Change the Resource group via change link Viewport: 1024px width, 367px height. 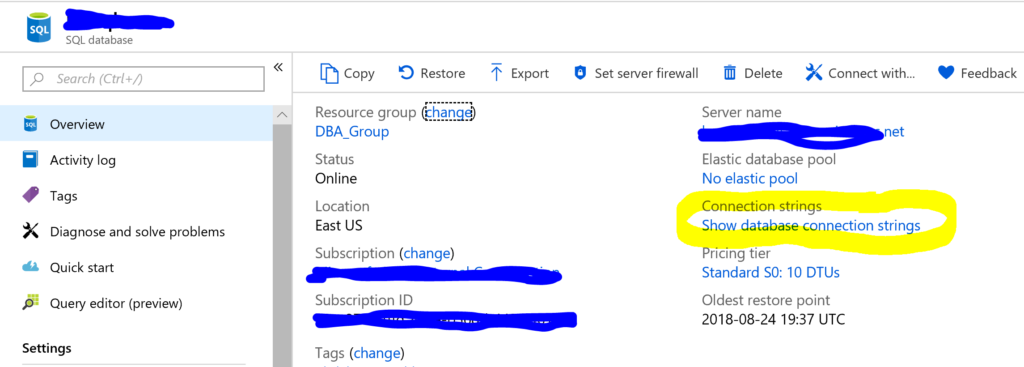coord(448,112)
